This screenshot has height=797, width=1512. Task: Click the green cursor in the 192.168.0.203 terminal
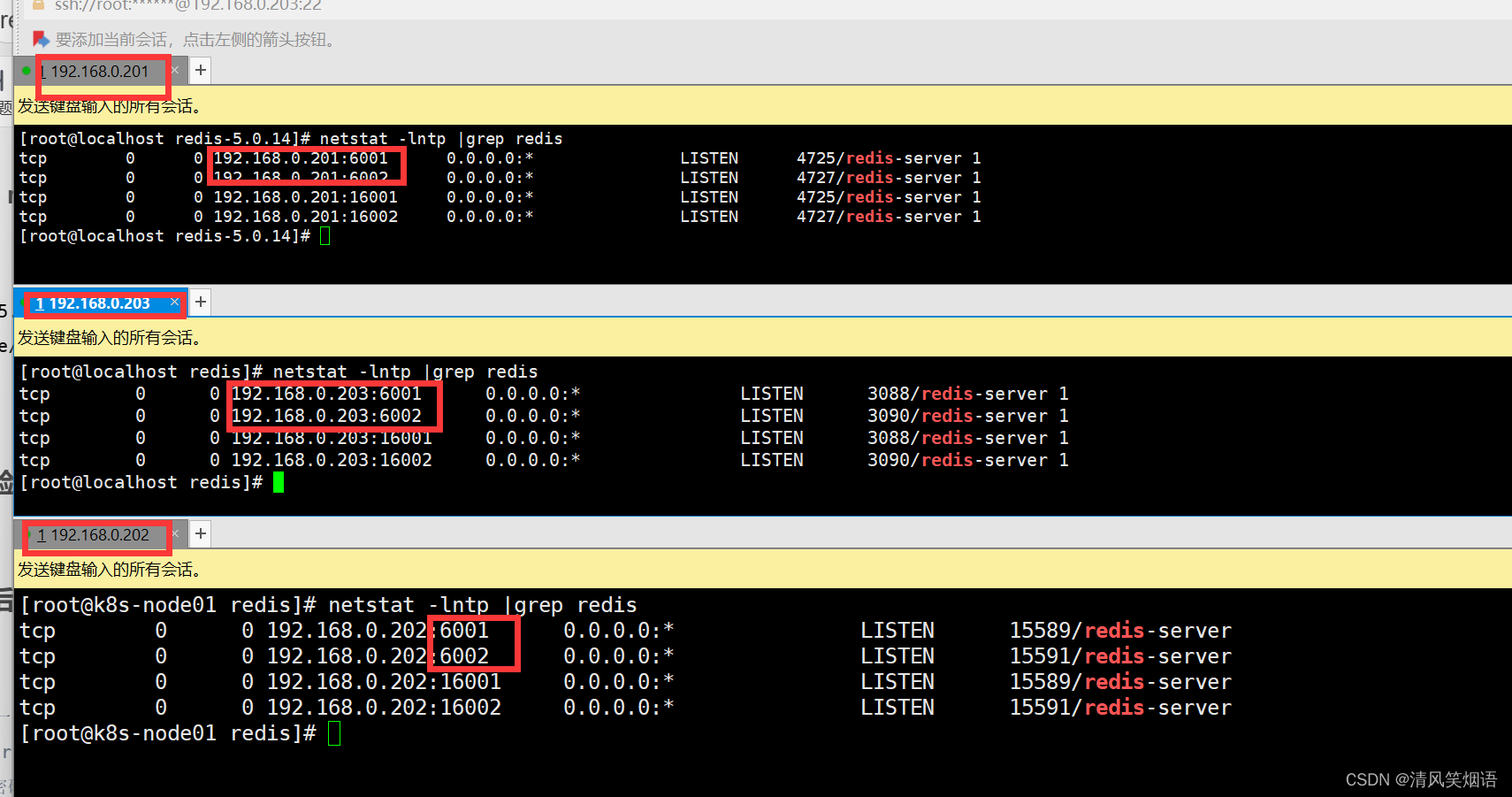click(279, 482)
